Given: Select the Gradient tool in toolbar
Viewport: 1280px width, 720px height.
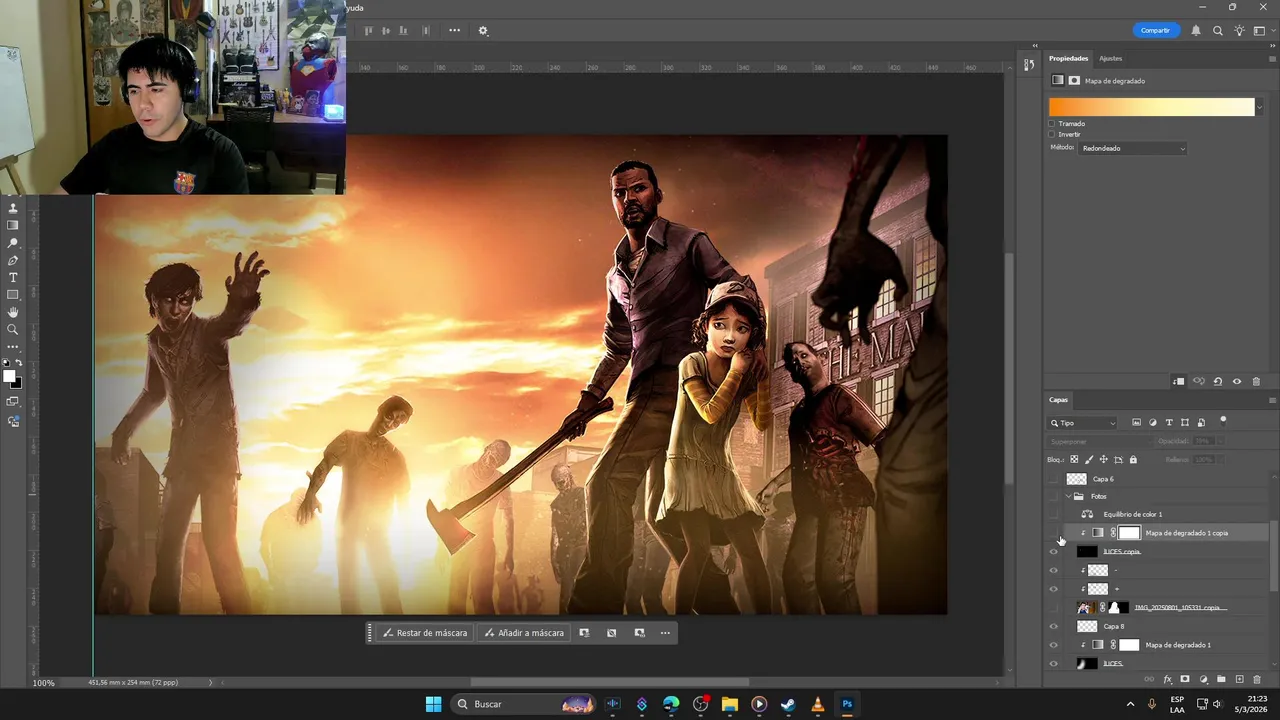Looking at the screenshot, I should click(13, 225).
